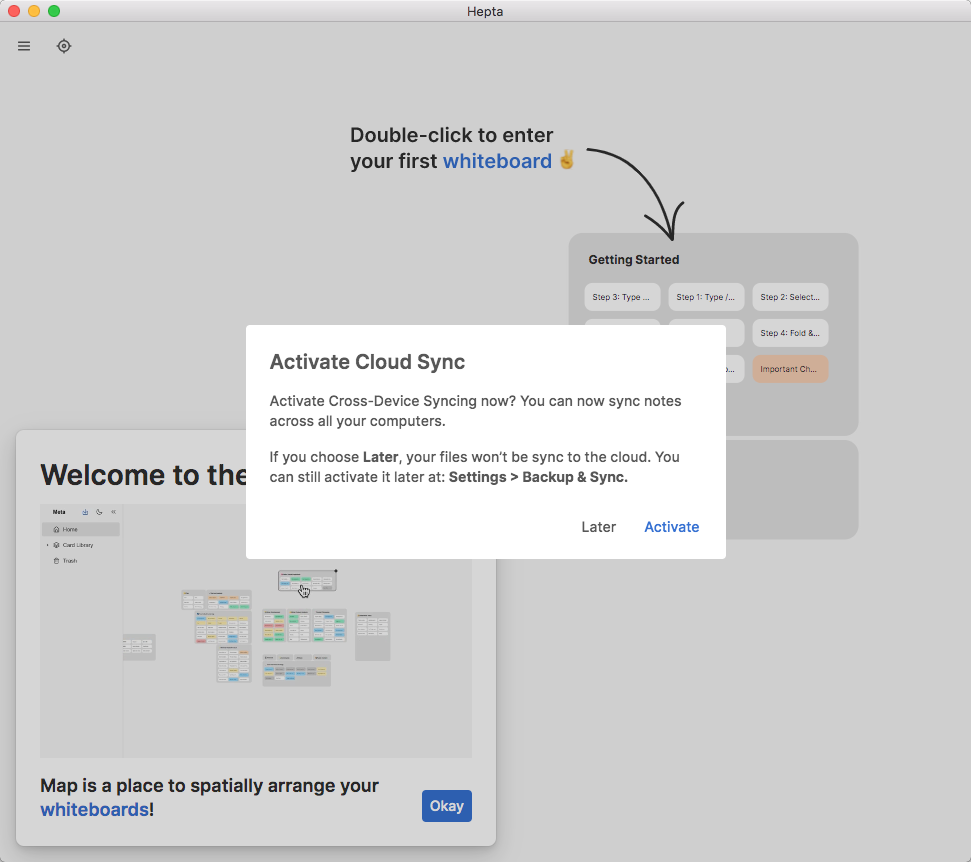This screenshot has height=862, width=971.
Task: Open the hamburger sidebar menu
Action: [24, 46]
